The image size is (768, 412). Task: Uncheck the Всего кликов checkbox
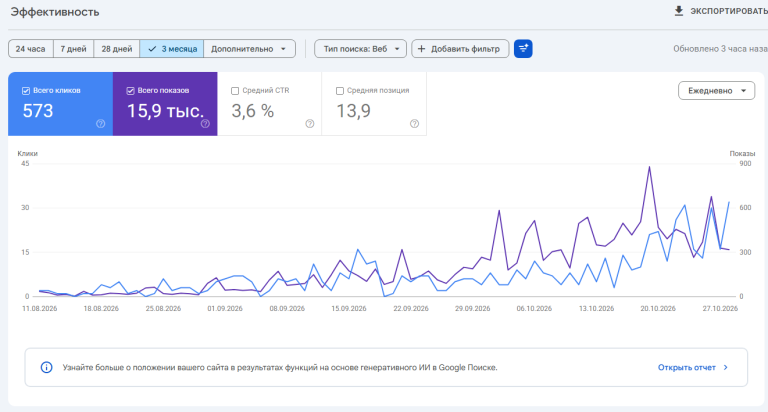pos(26,91)
